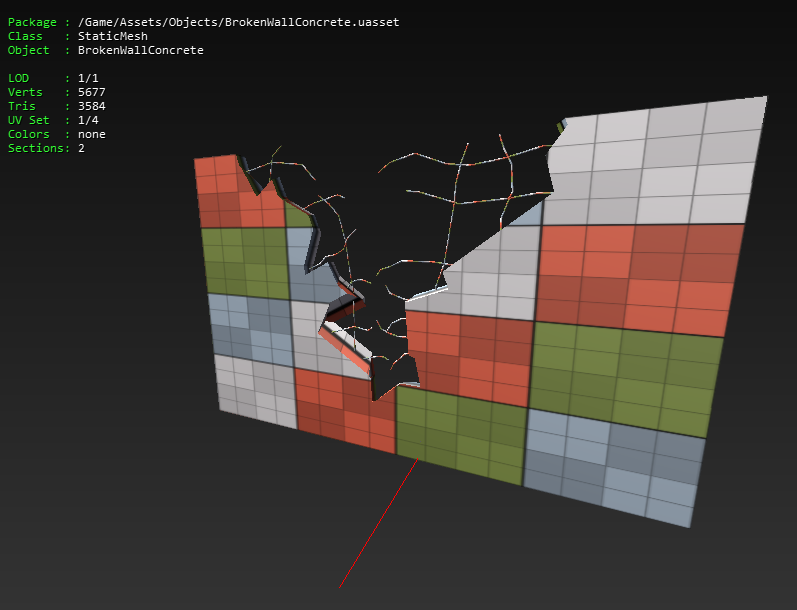
Task: Click the Colors label
Action: (25, 134)
